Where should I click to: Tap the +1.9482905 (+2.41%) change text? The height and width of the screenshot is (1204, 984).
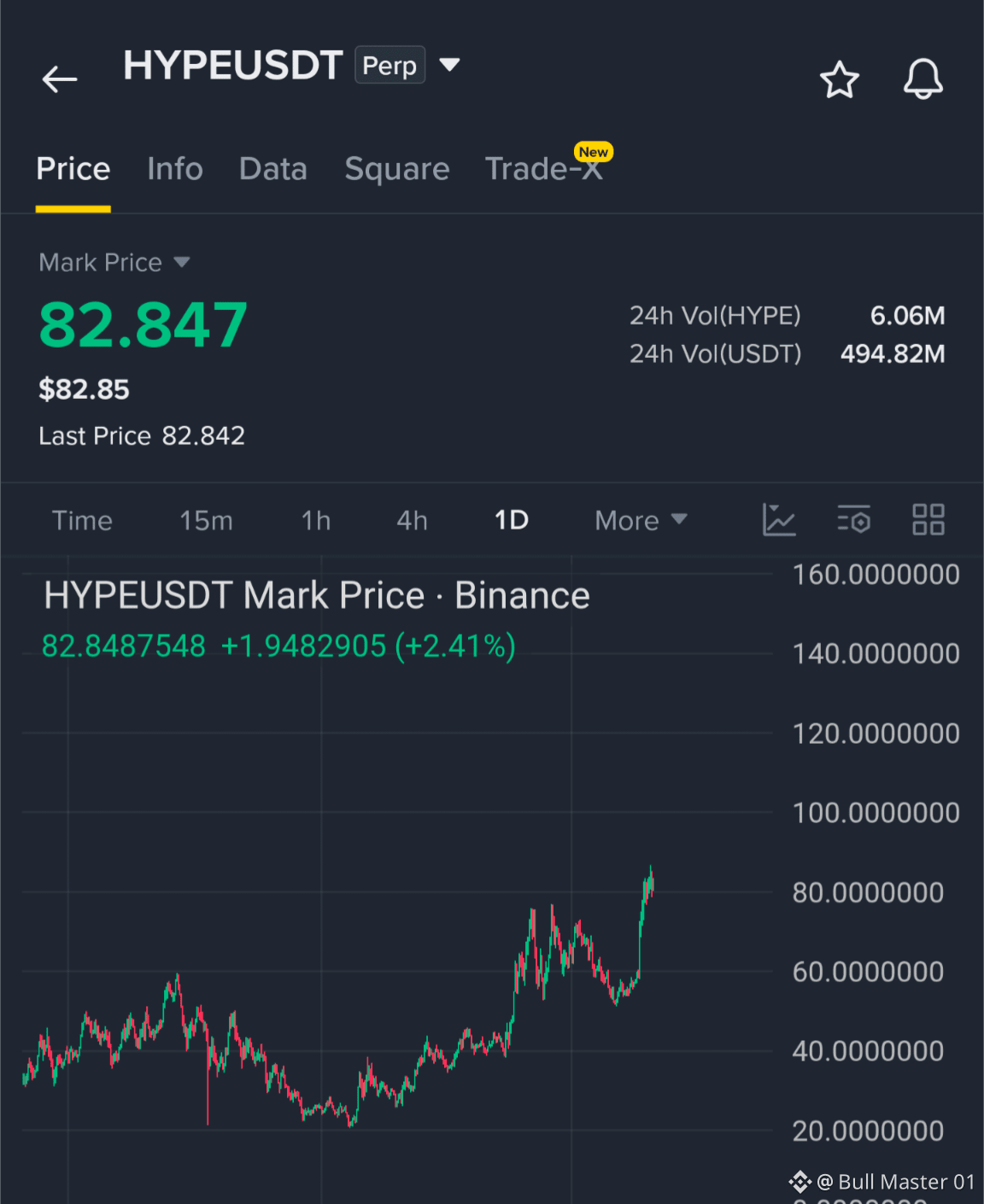pos(368,646)
